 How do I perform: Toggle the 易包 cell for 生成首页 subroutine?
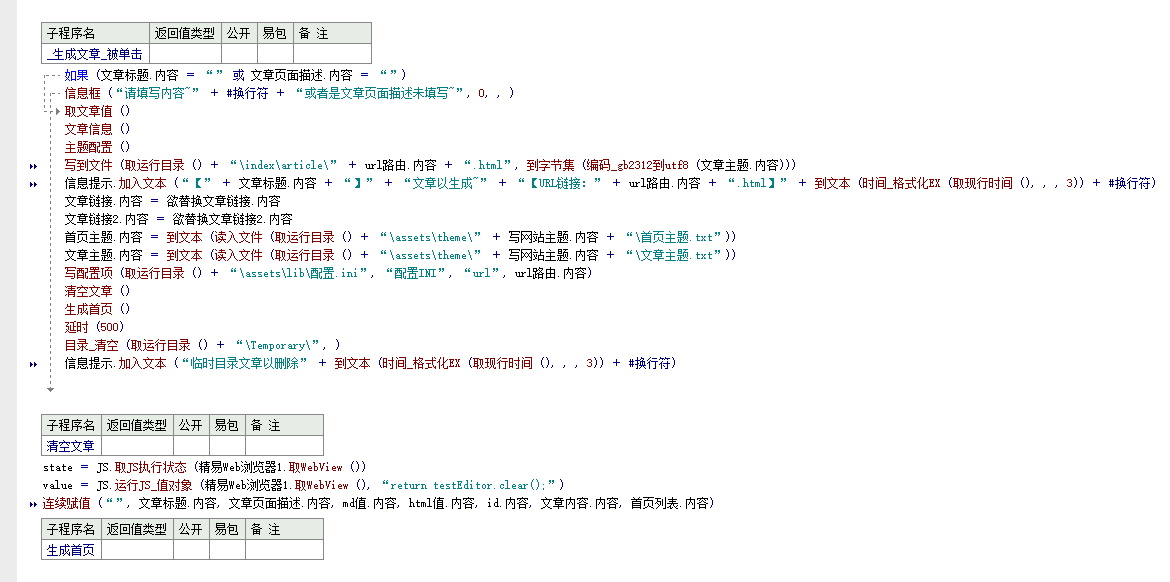click(227, 550)
